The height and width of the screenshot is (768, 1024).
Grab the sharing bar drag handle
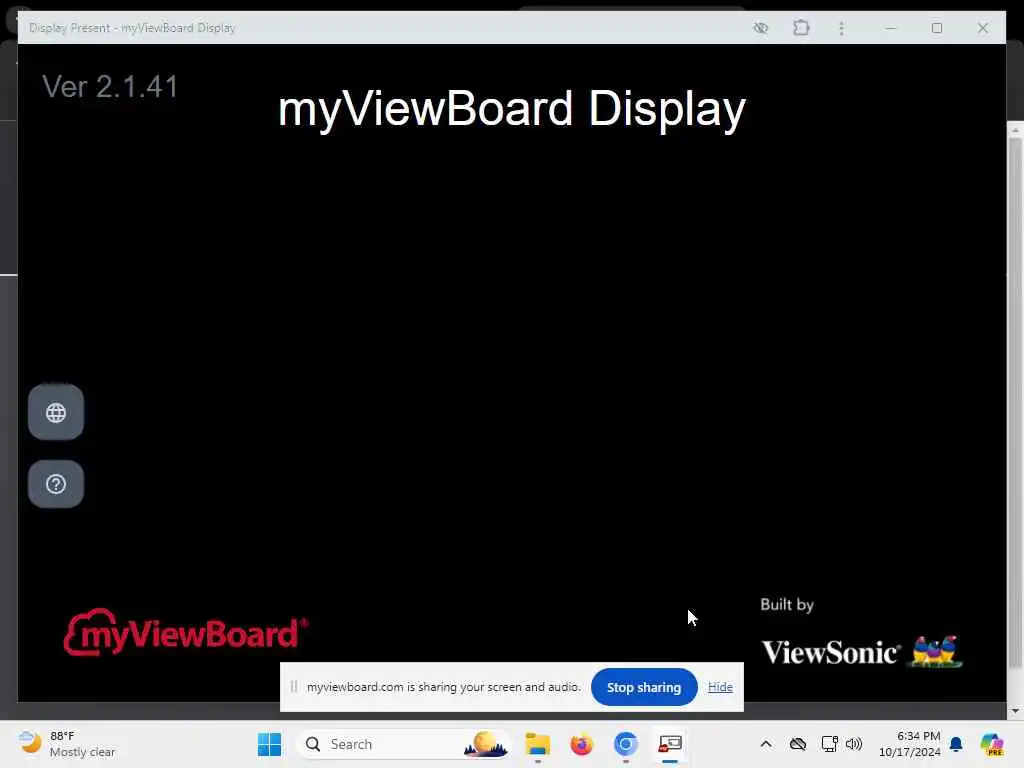coord(294,686)
